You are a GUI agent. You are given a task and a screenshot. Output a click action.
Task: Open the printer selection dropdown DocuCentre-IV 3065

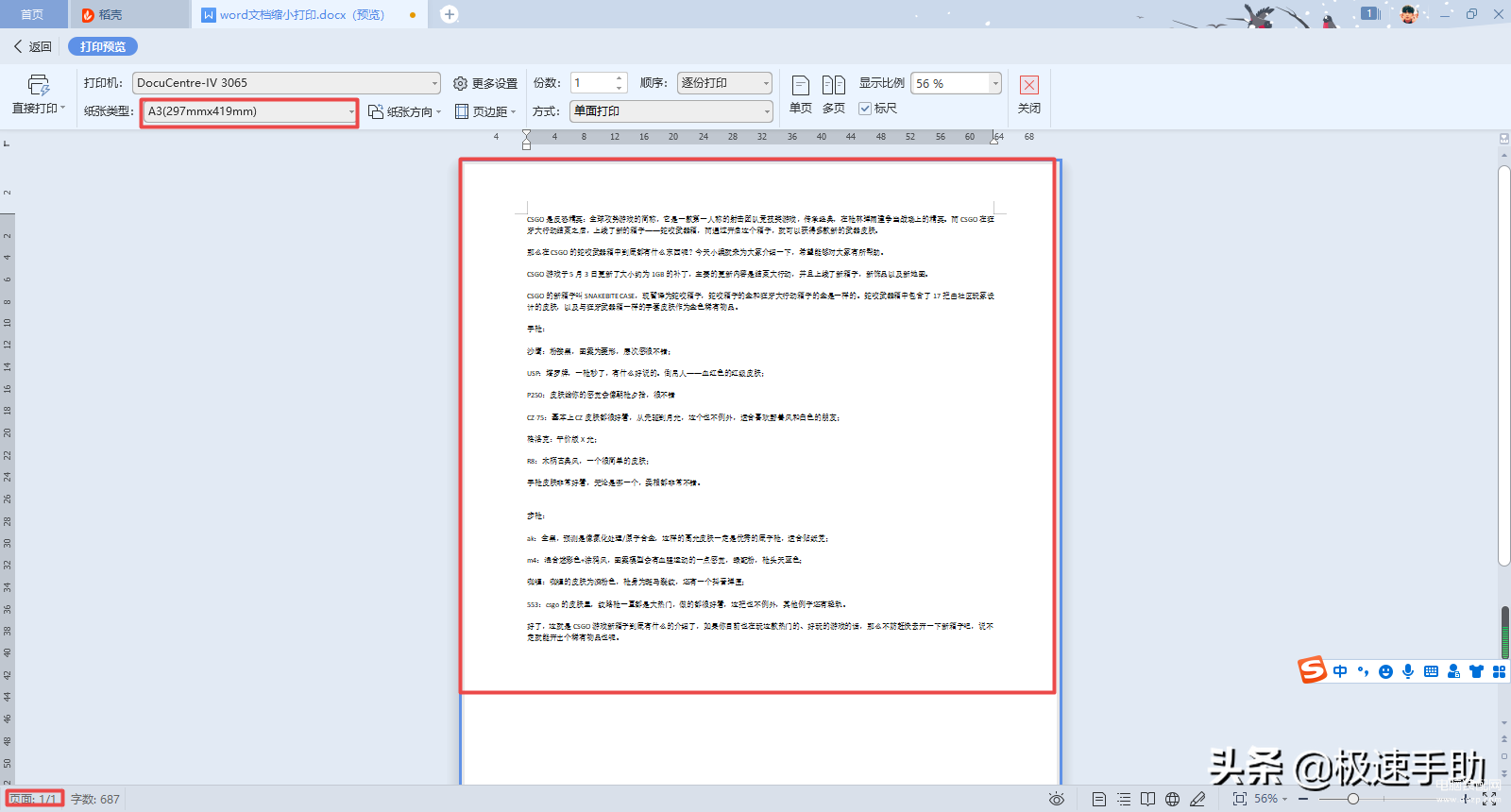click(x=286, y=83)
